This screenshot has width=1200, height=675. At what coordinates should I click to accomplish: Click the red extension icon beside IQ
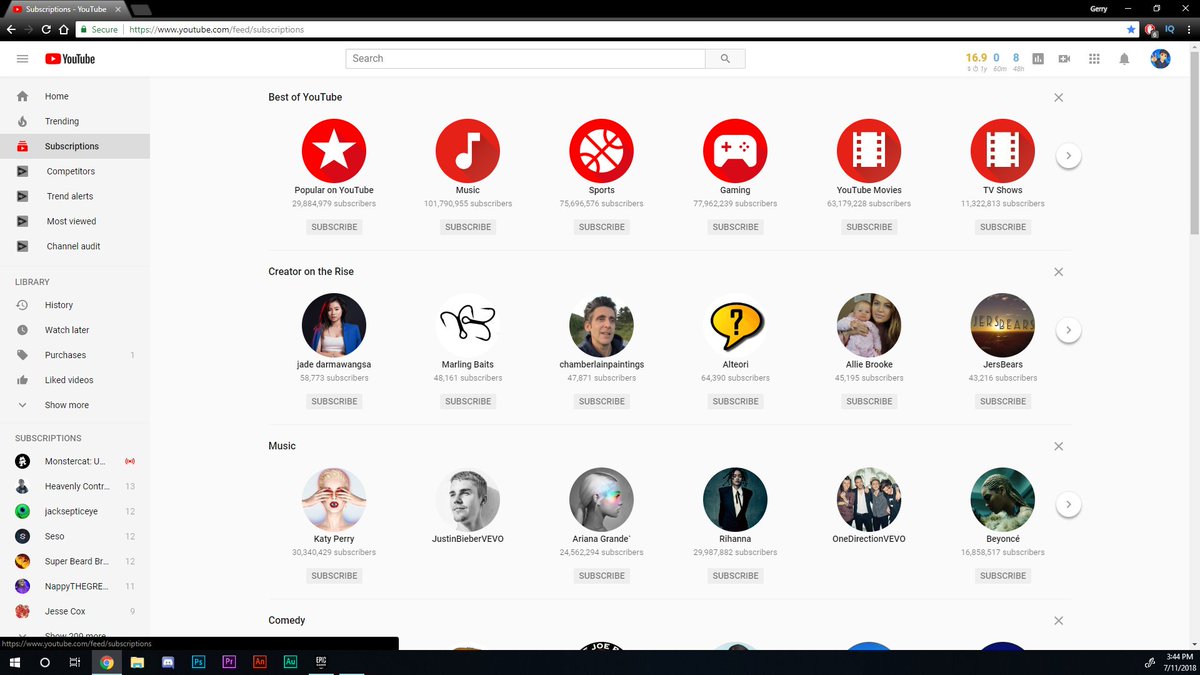click(x=1151, y=30)
